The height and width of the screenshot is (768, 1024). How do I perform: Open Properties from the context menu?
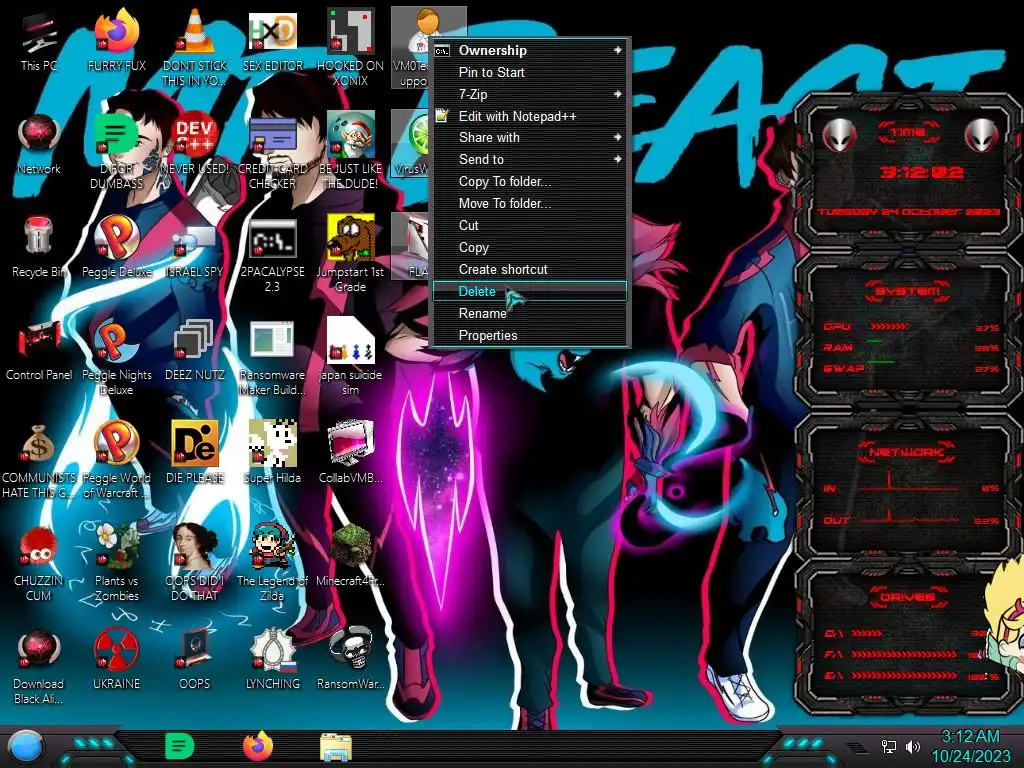[x=530, y=336]
